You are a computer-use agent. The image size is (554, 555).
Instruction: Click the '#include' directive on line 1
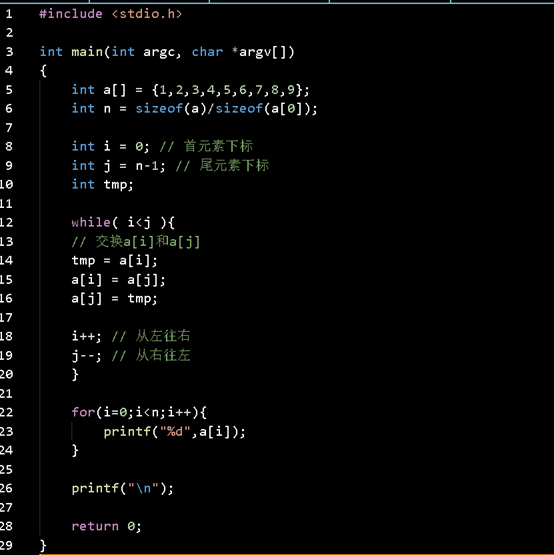71,14
